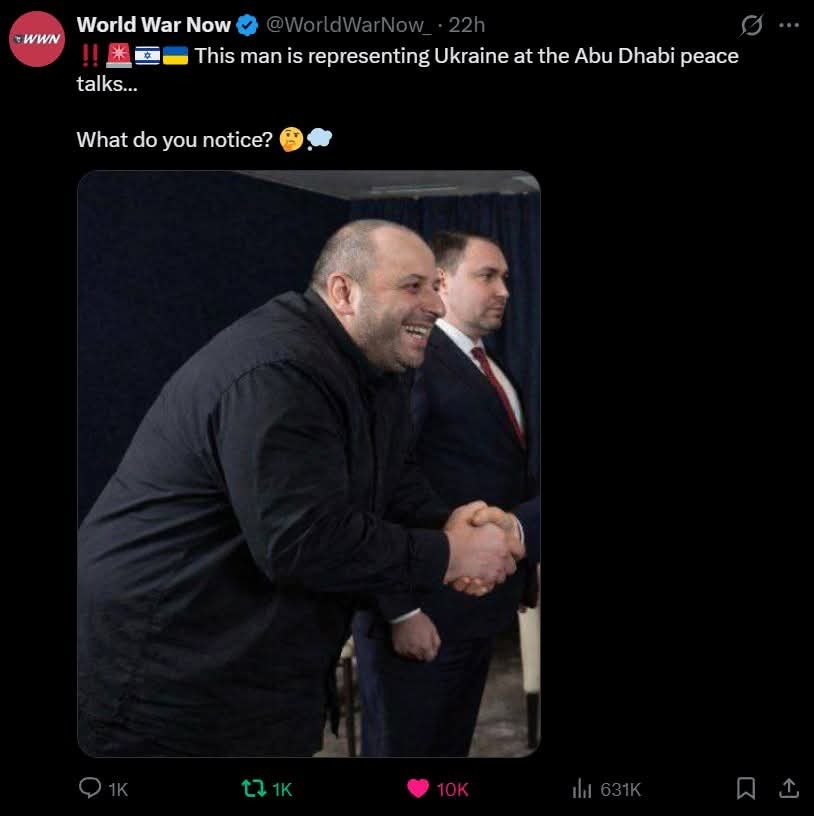Open the World War Now profile avatar
Image resolution: width=814 pixels, height=816 pixels.
(37, 39)
